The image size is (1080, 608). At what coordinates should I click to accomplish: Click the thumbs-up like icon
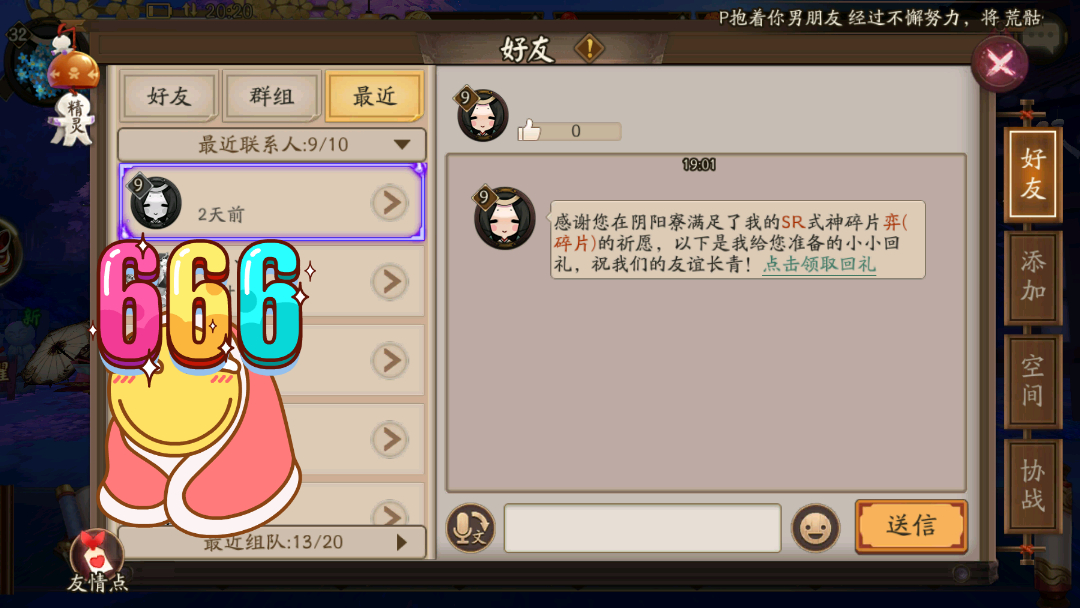click(x=529, y=130)
